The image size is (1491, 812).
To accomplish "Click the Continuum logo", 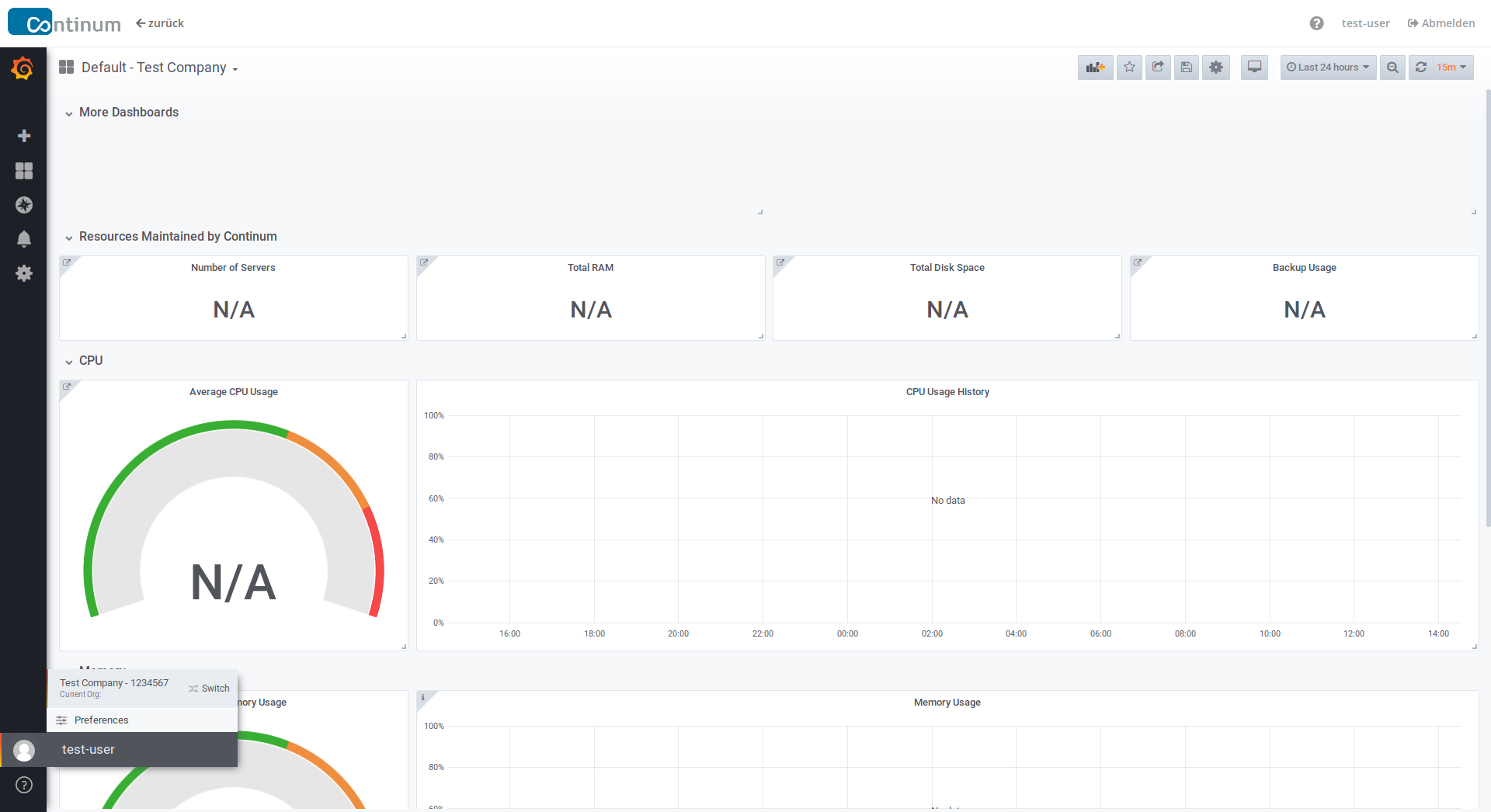I will pos(64,23).
